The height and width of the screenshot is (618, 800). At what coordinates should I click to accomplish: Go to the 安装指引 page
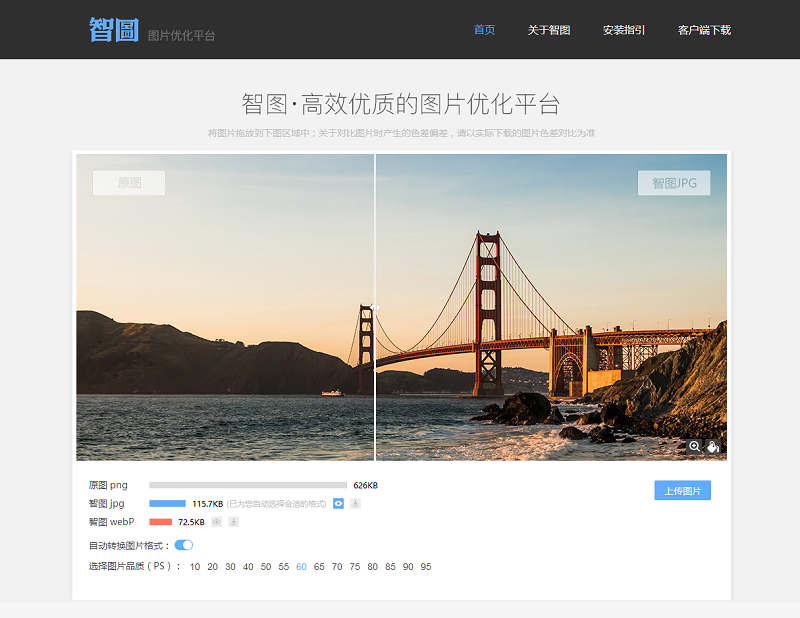coord(624,30)
